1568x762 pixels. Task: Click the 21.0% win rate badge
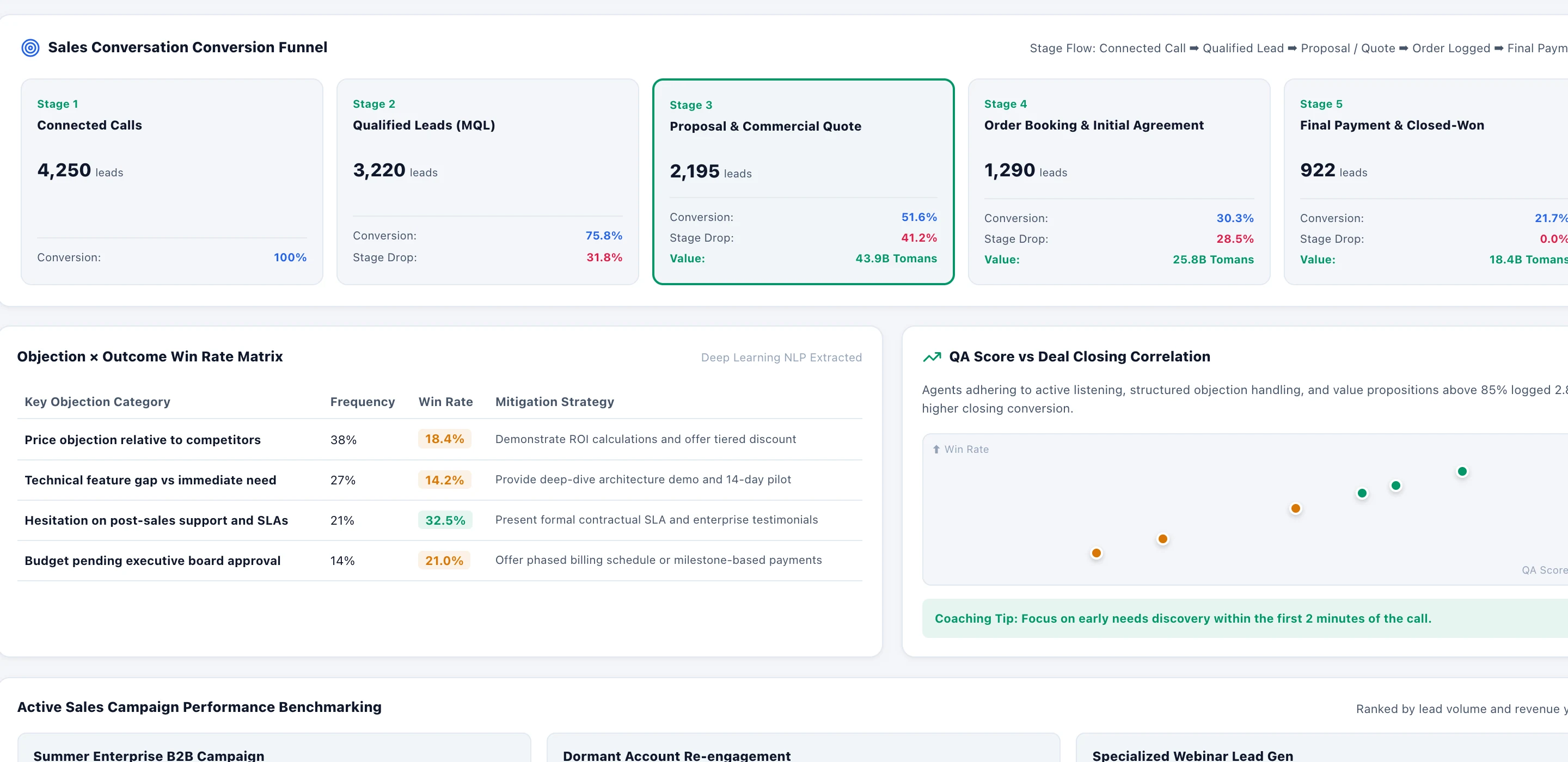pyautogui.click(x=444, y=561)
